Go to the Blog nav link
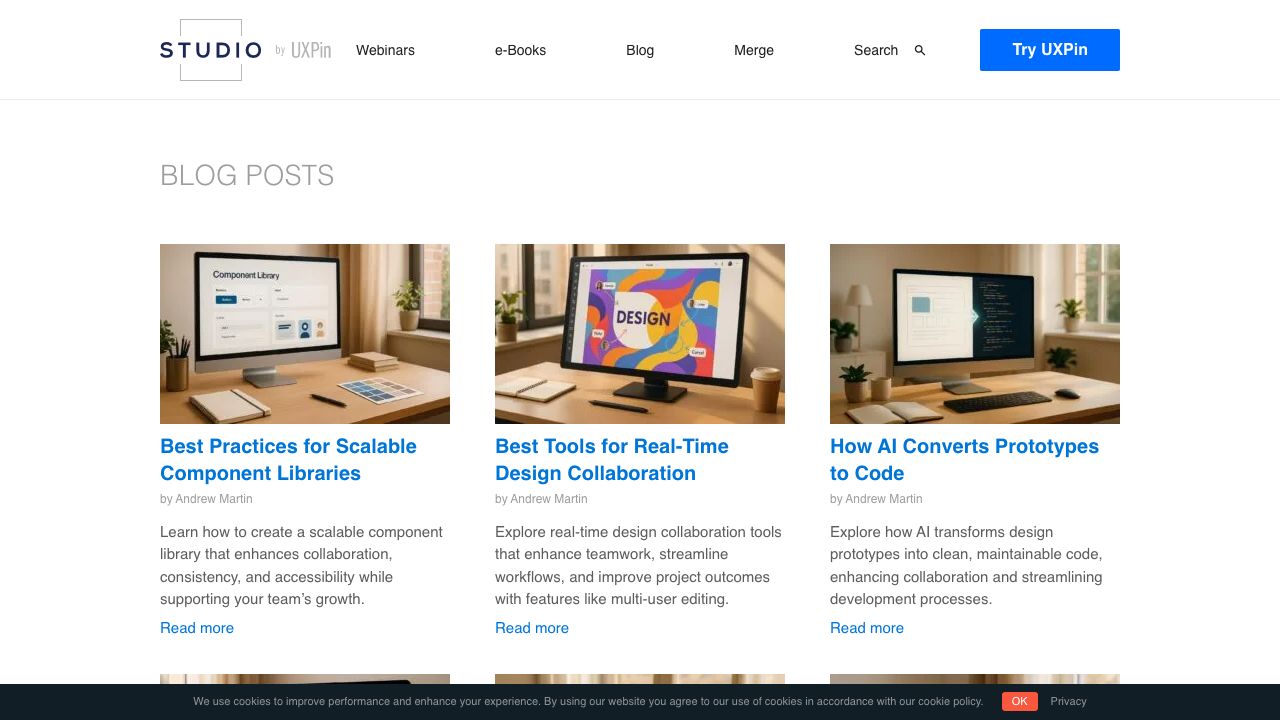Screen dimensions: 1280x720 pyautogui.click(x=640, y=50)
